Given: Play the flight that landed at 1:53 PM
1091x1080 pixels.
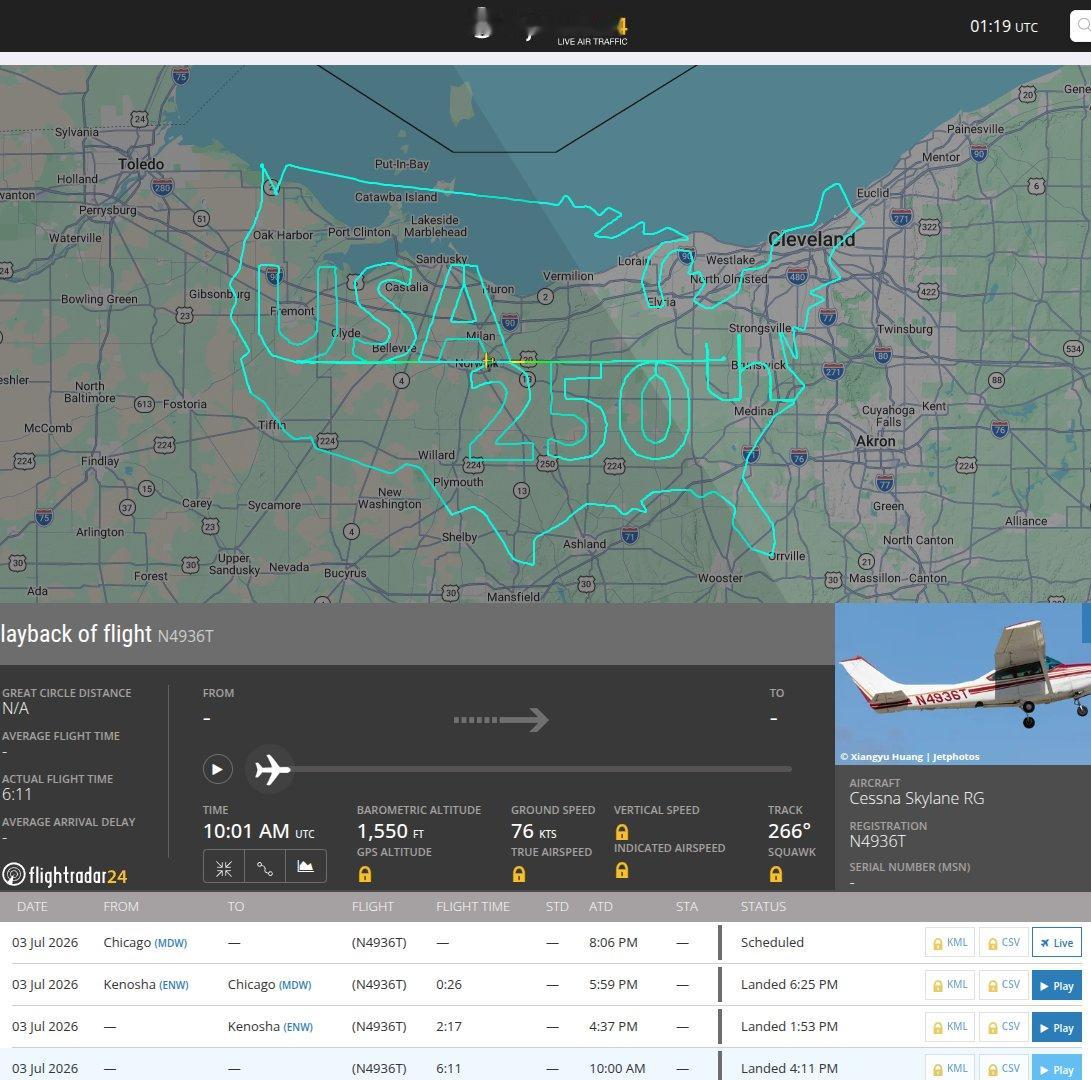Looking at the screenshot, I should 1056,1027.
